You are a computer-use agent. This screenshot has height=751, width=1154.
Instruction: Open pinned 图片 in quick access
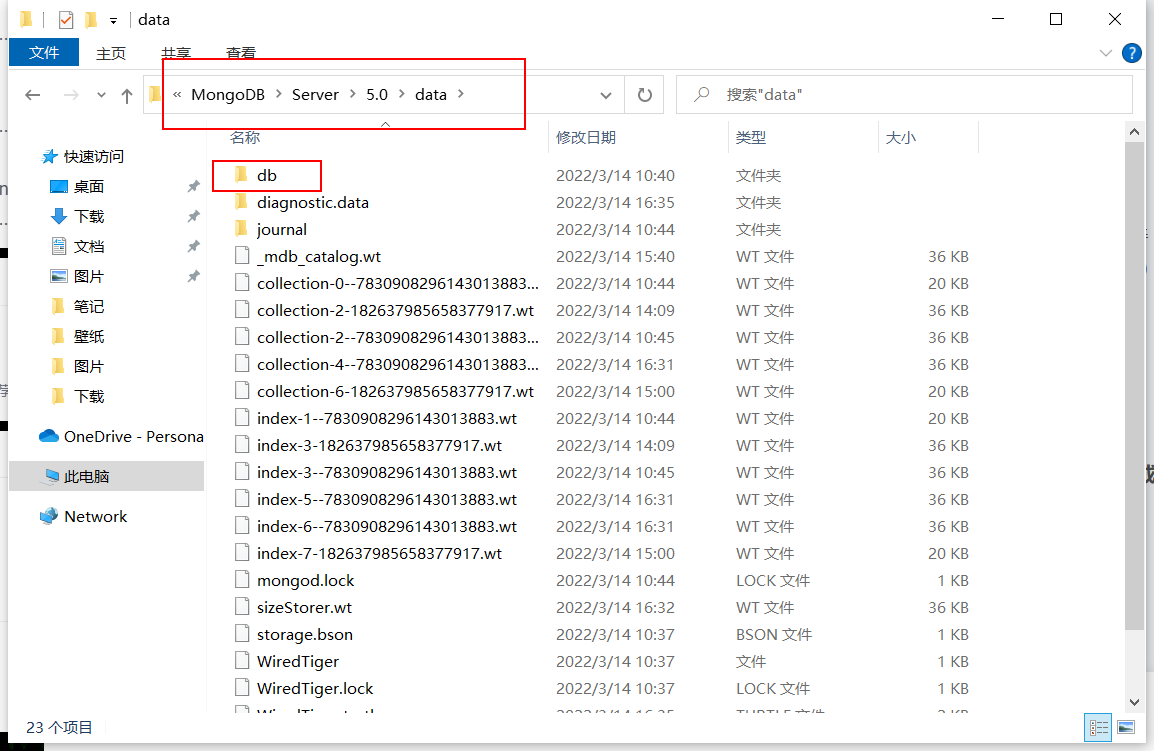coord(89,277)
